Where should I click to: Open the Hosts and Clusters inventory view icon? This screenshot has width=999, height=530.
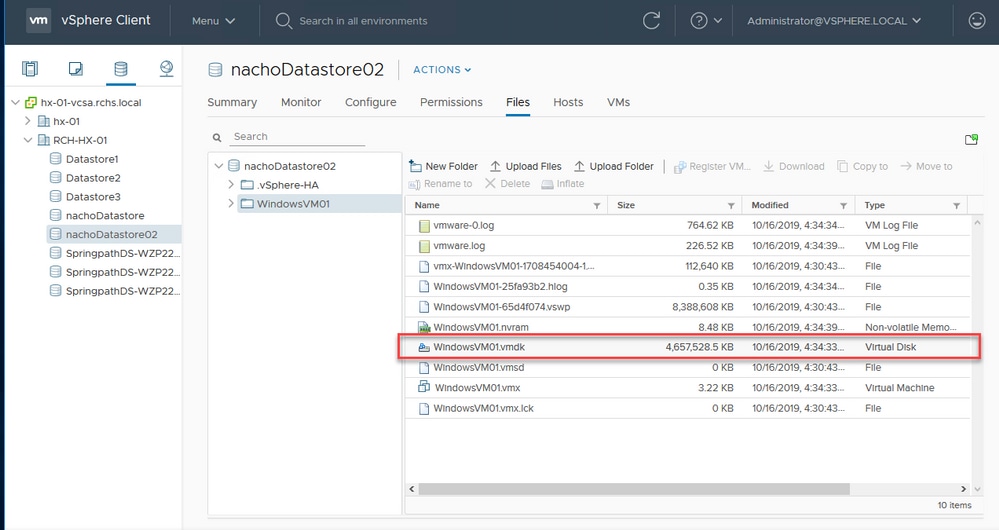point(30,68)
